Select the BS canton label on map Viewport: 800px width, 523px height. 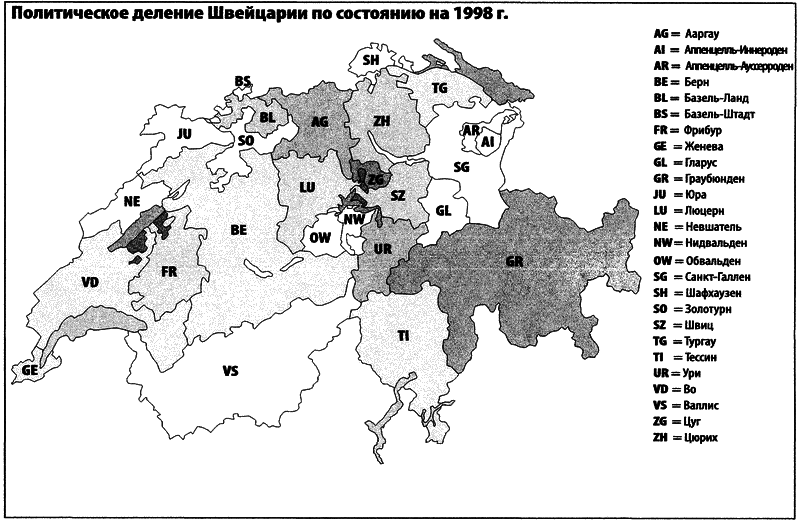point(243,81)
